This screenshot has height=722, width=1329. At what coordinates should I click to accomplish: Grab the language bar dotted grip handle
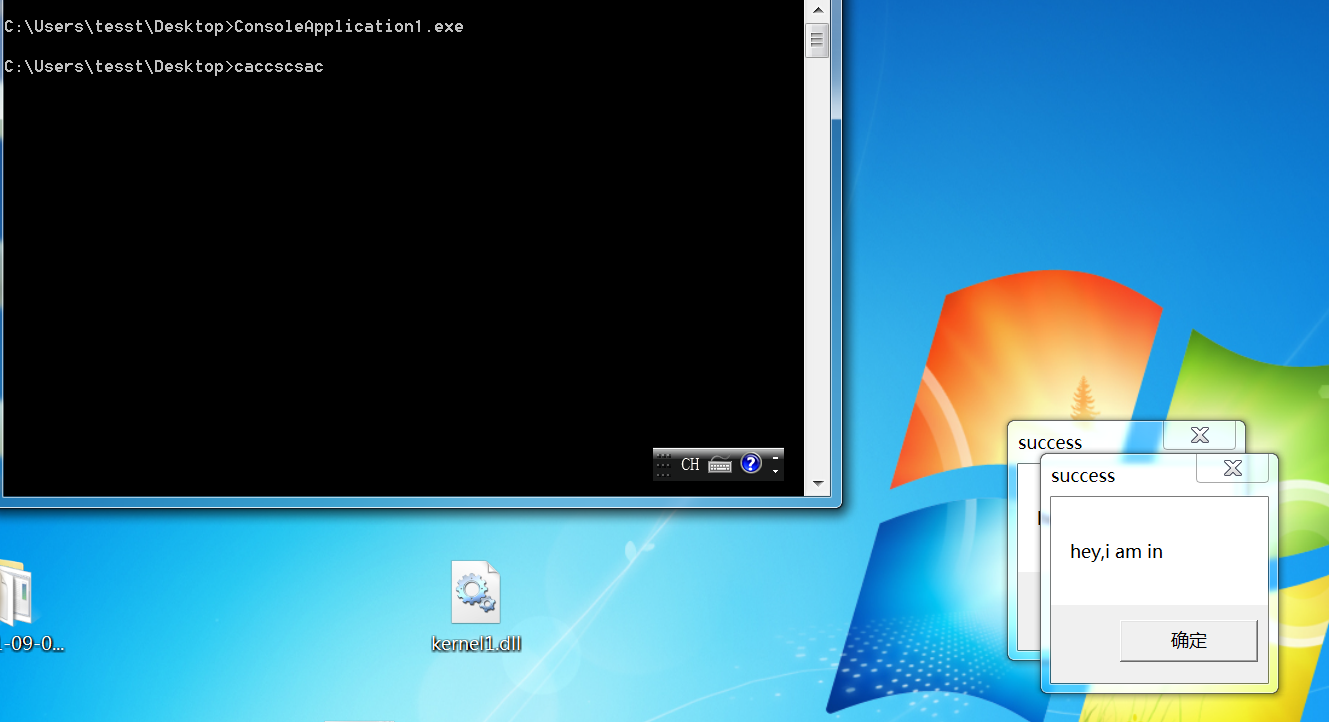tap(663, 464)
